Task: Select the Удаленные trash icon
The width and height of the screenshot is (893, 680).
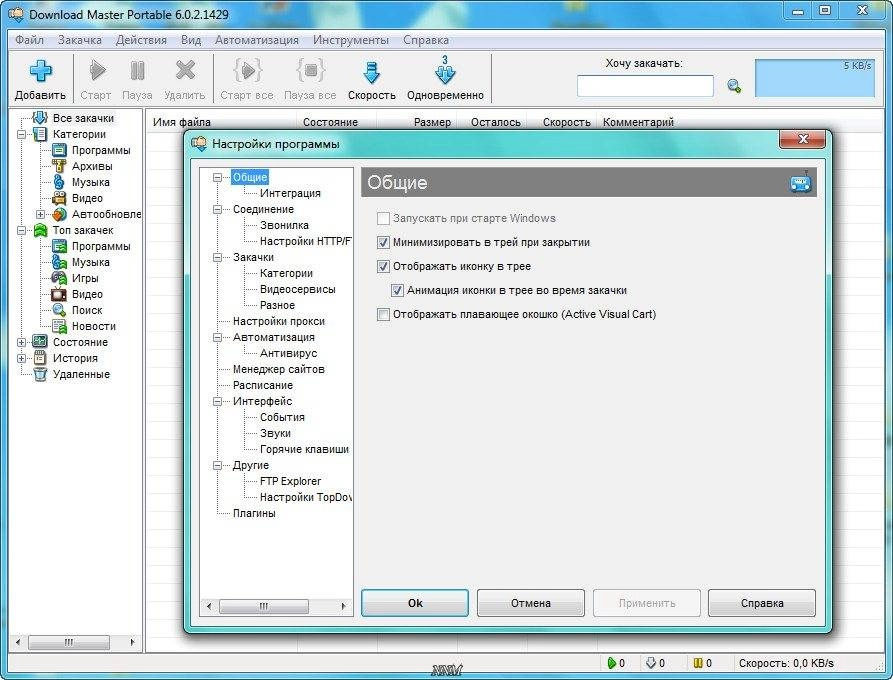Action: 40,374
